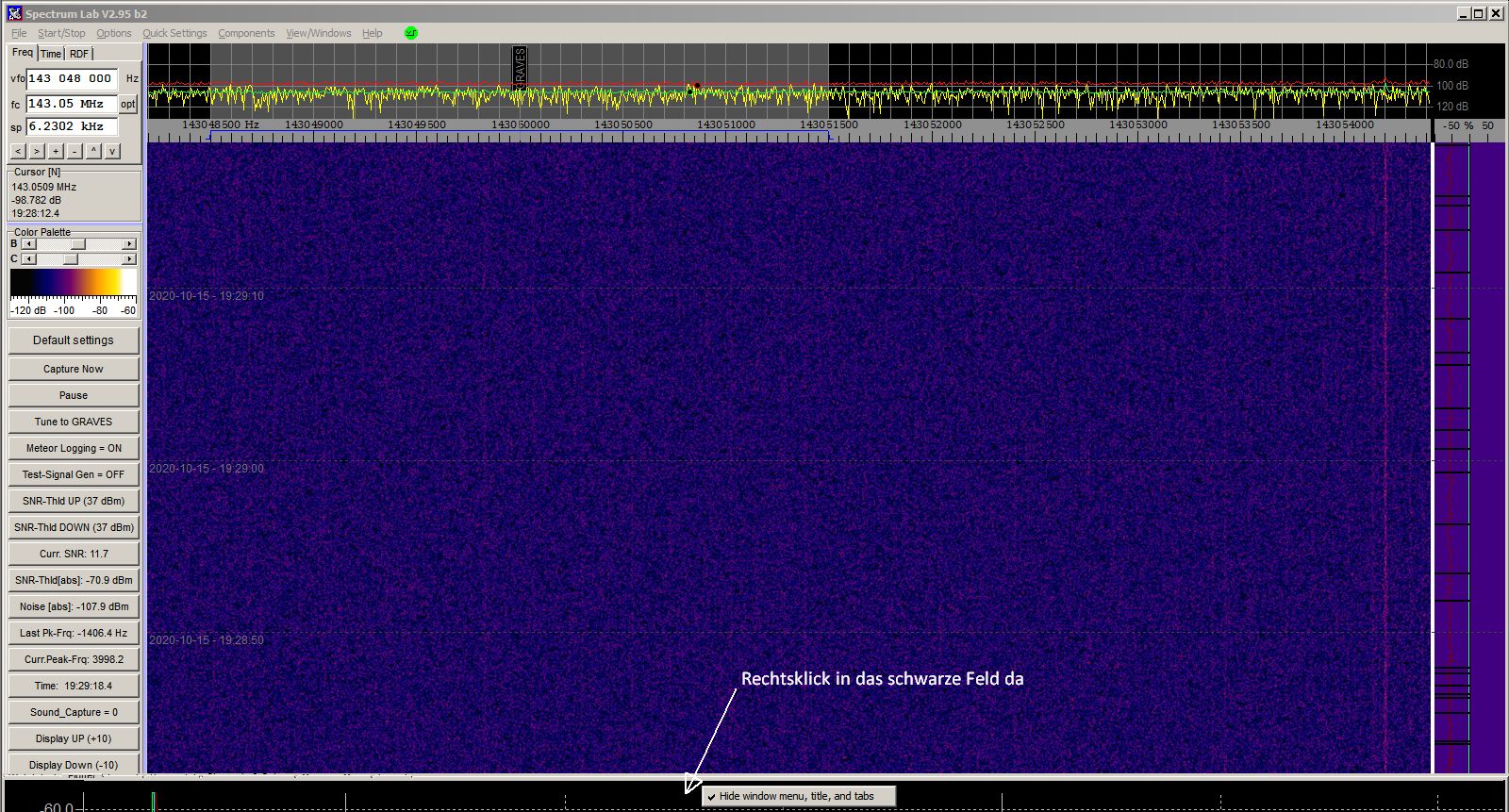Click the '-' zoom out button
The height and width of the screenshot is (812, 1509).
(75, 151)
